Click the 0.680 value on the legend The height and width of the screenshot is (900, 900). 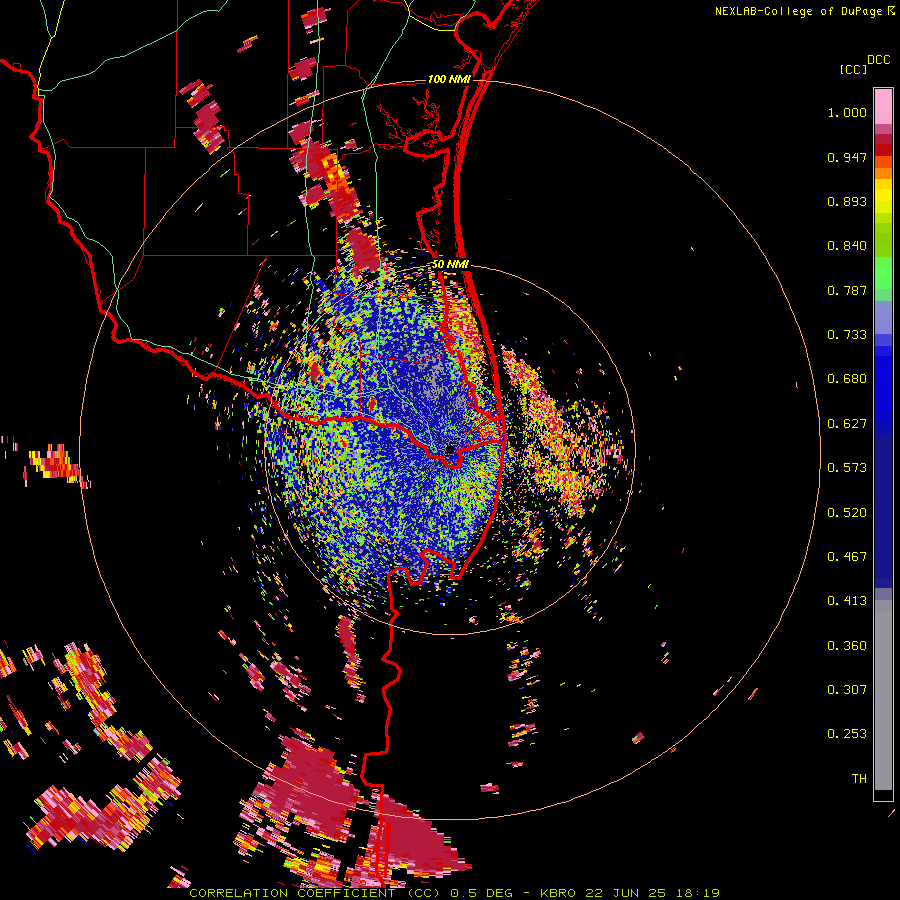(x=847, y=379)
